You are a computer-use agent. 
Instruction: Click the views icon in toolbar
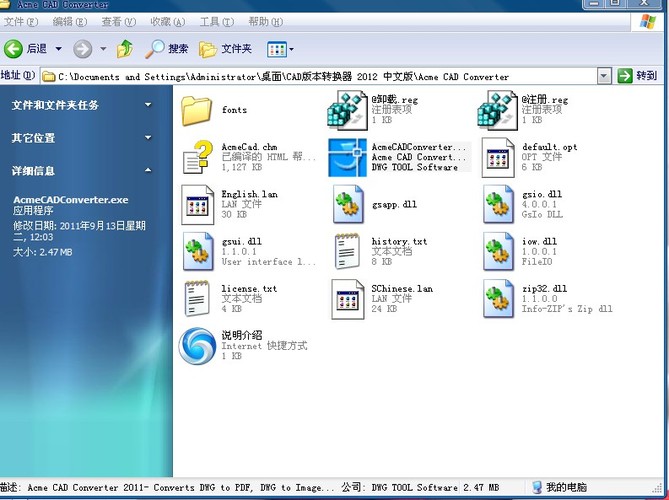[276, 49]
